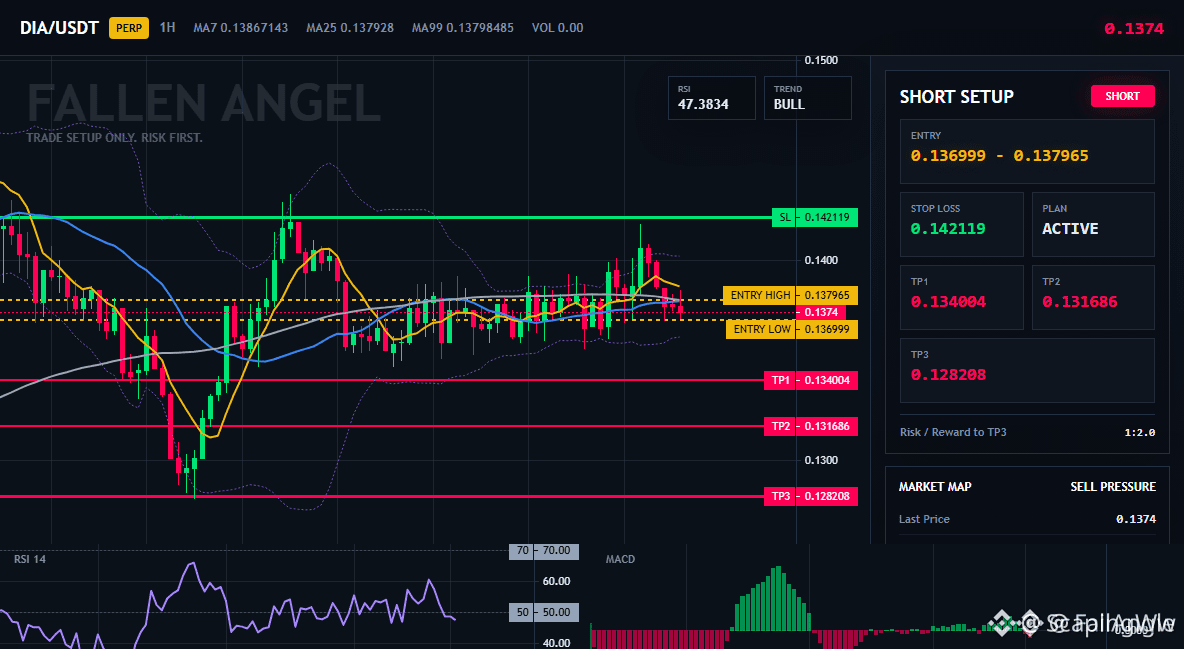This screenshot has width=1184, height=649.
Task: Click the Last Price value 0.1374 in panel
Action: tap(1136, 519)
